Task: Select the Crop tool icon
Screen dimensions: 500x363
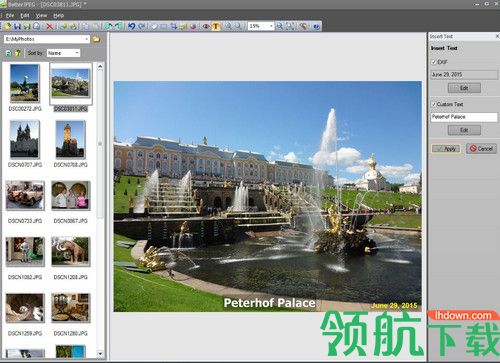Action: [x=174, y=26]
